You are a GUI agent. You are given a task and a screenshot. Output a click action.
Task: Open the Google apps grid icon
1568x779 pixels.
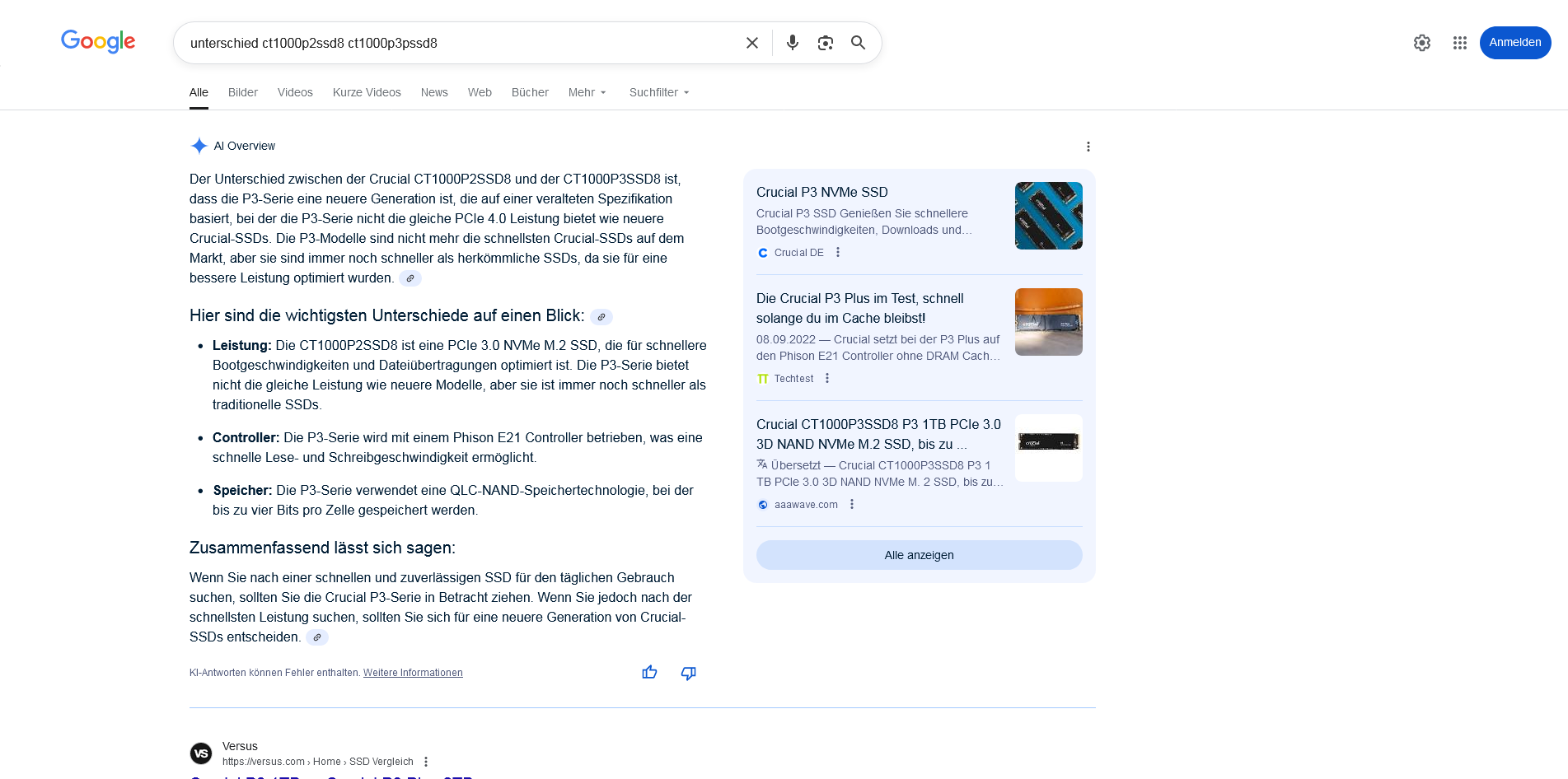tap(1460, 42)
